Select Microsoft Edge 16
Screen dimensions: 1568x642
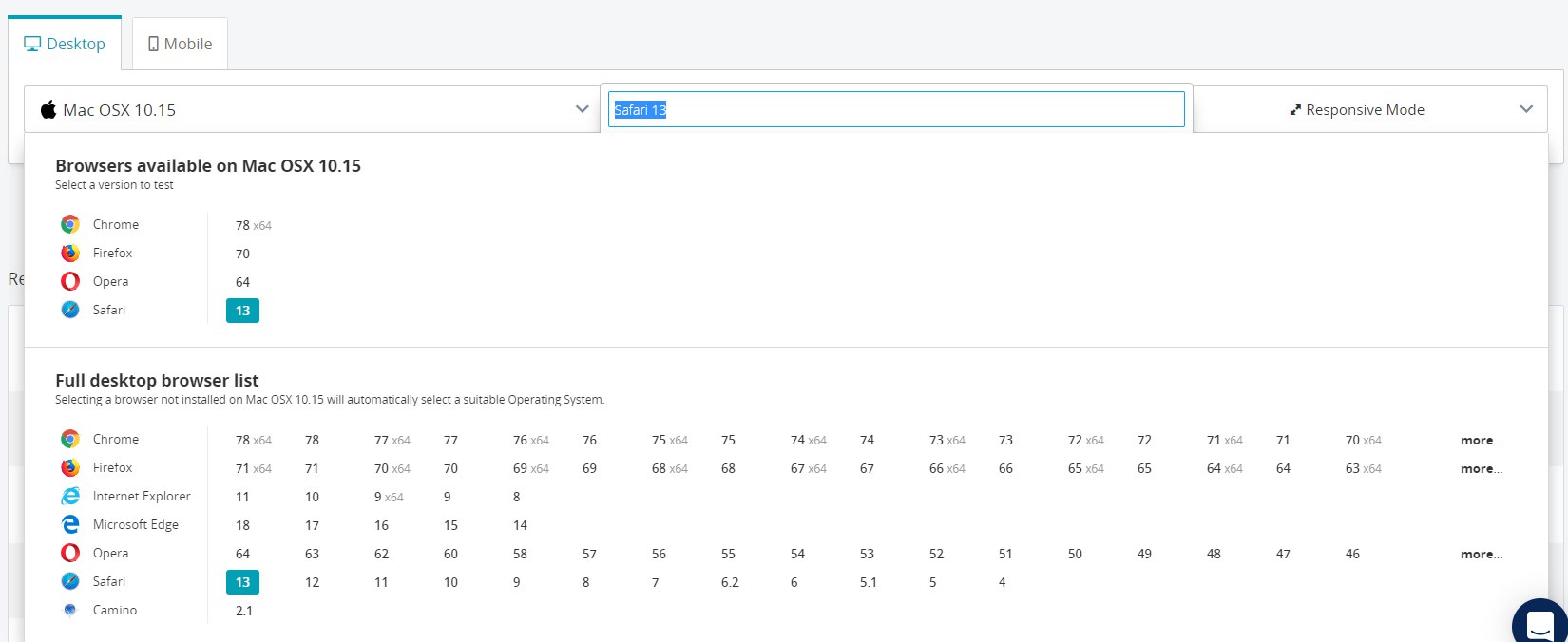[381, 525]
